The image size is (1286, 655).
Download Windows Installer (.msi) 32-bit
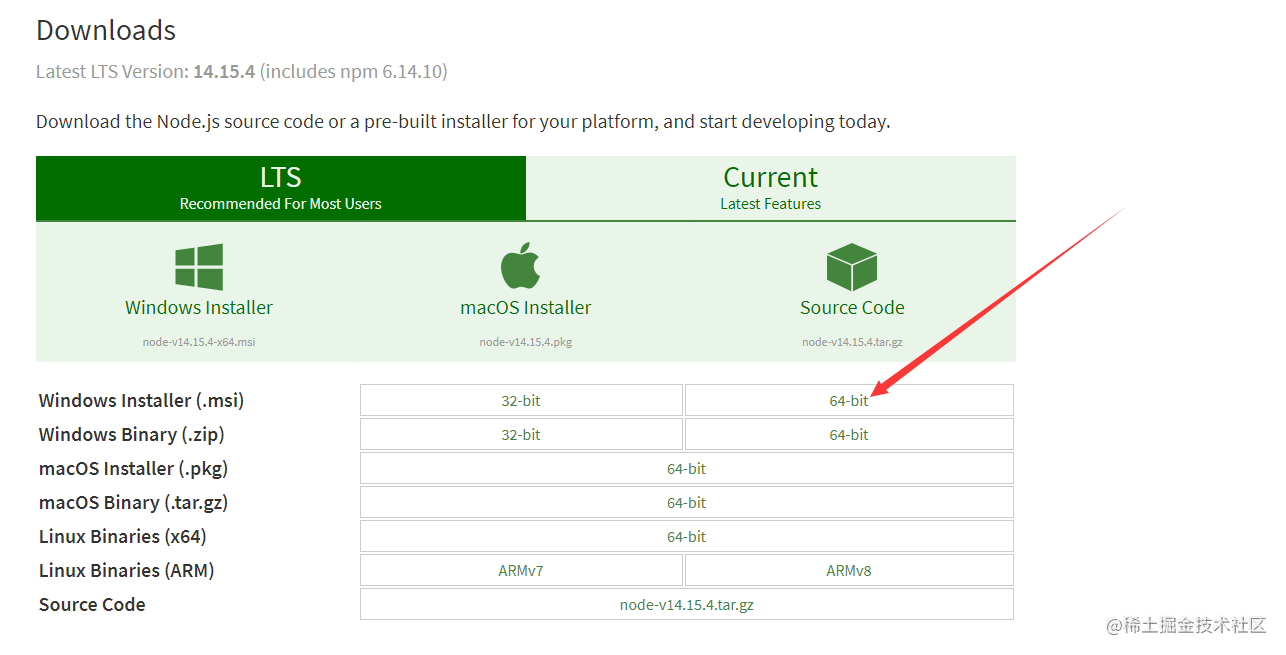521,400
